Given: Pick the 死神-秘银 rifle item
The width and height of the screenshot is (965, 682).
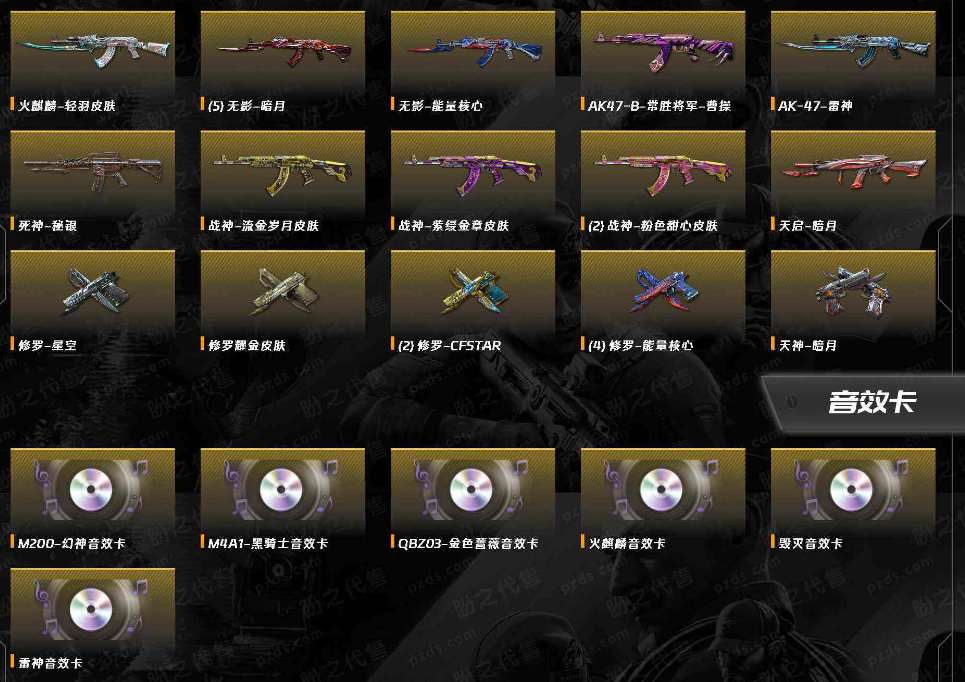Looking at the screenshot, I should pyautogui.click(x=93, y=172).
